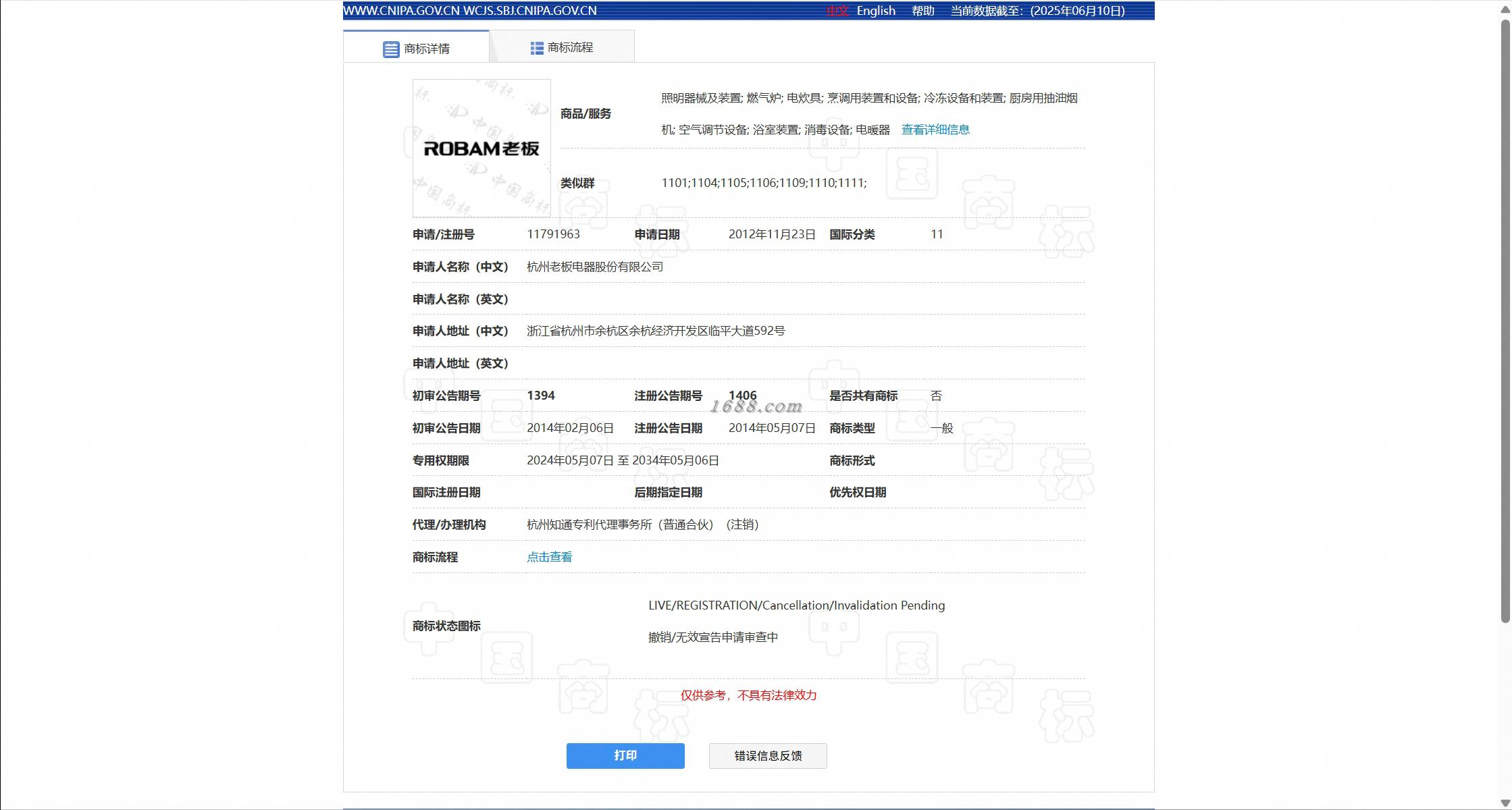
Task: Open 查看详细信息 goods details link
Action: coord(935,130)
